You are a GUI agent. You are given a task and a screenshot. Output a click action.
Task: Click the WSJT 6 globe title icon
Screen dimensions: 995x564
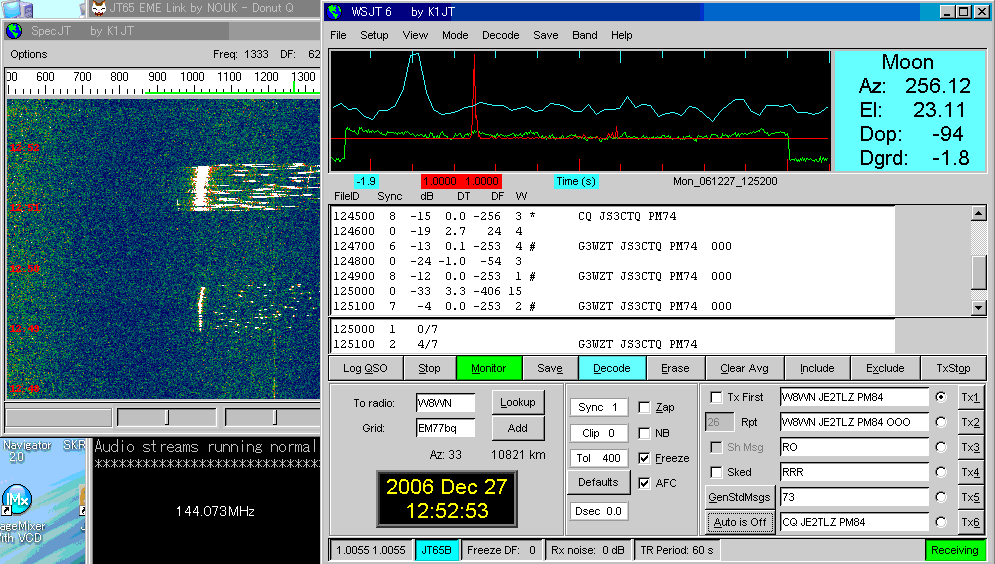pos(335,12)
